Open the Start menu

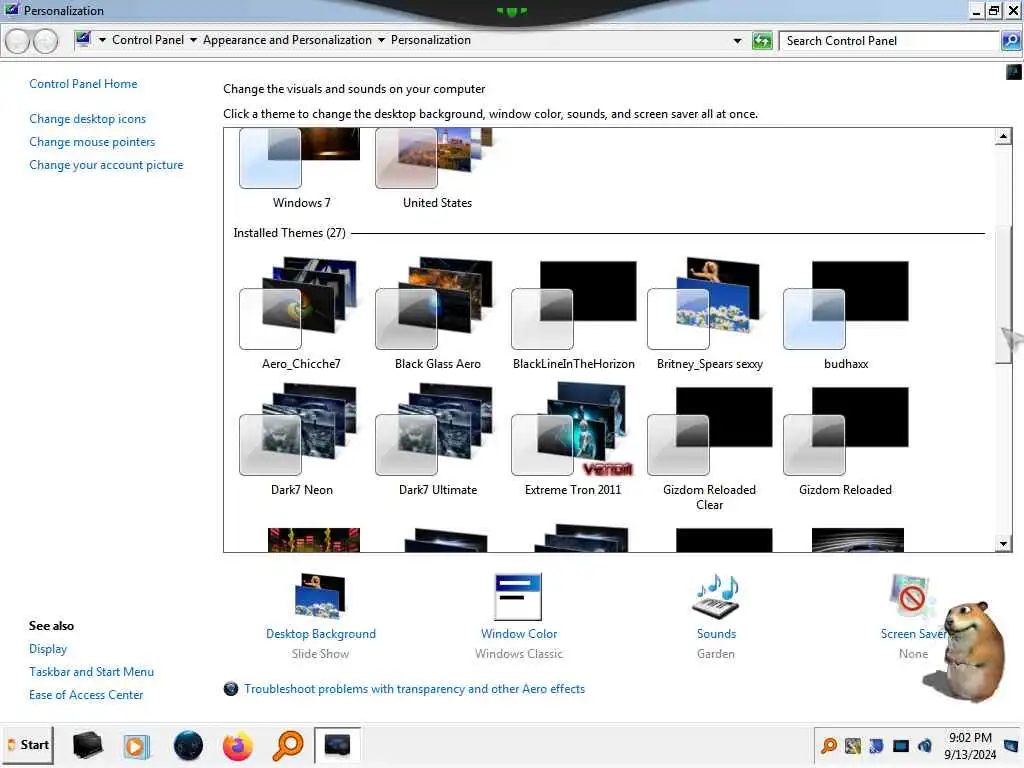[x=27, y=745]
